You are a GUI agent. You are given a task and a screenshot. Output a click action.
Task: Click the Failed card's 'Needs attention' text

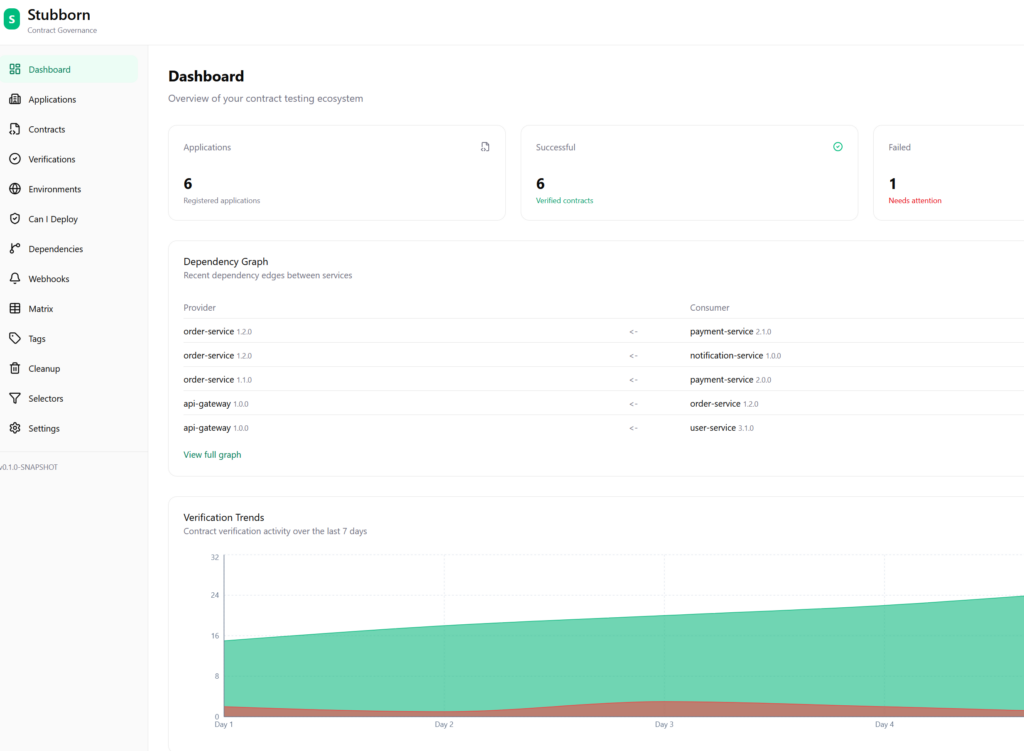click(x=915, y=200)
